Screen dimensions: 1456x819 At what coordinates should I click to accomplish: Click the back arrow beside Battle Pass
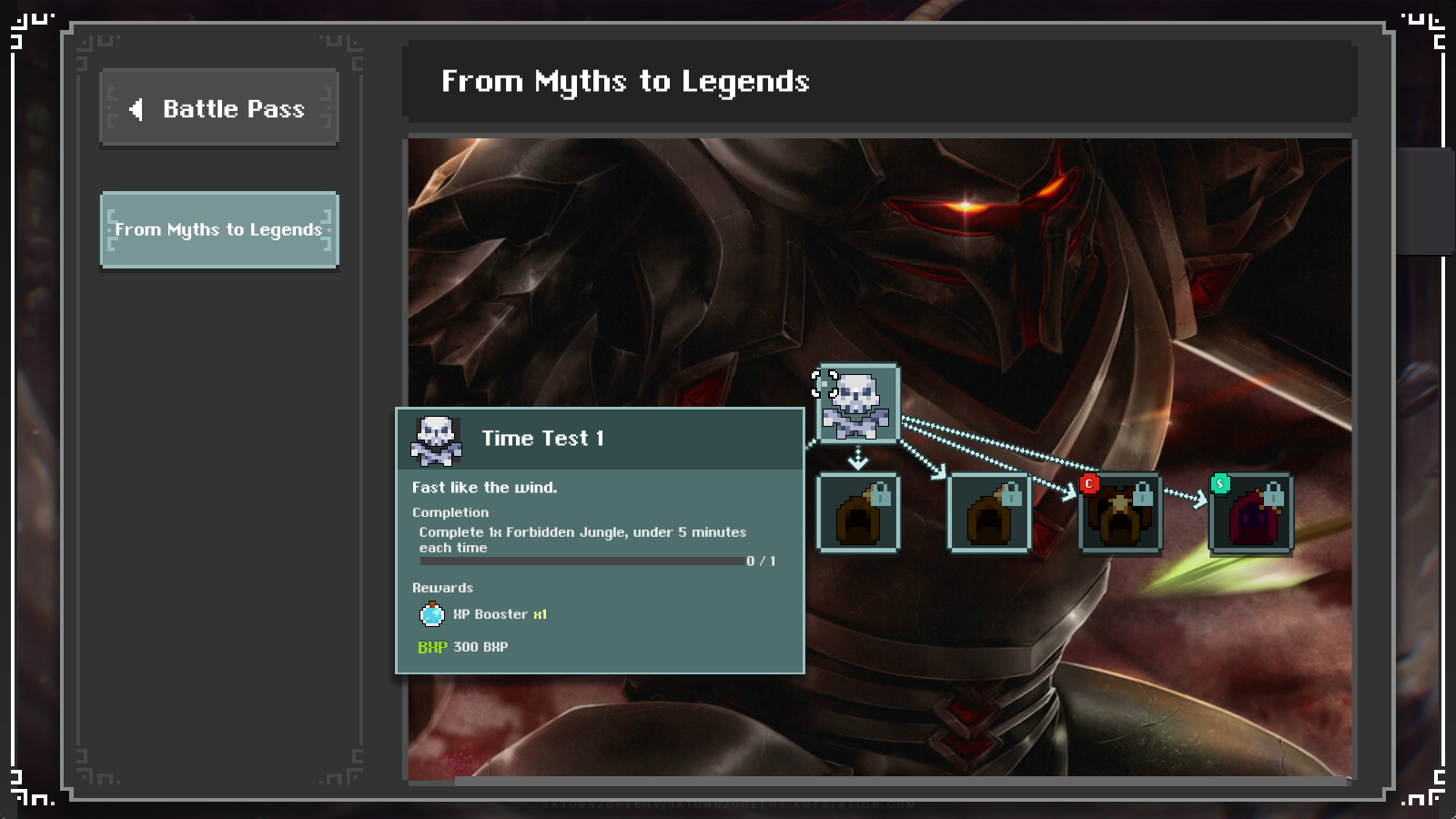136,109
